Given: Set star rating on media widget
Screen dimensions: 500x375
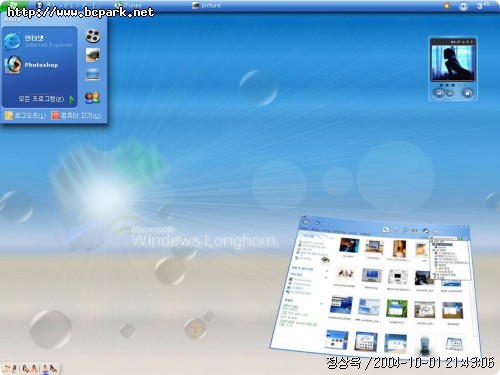Looking at the screenshot, I should (453, 85).
